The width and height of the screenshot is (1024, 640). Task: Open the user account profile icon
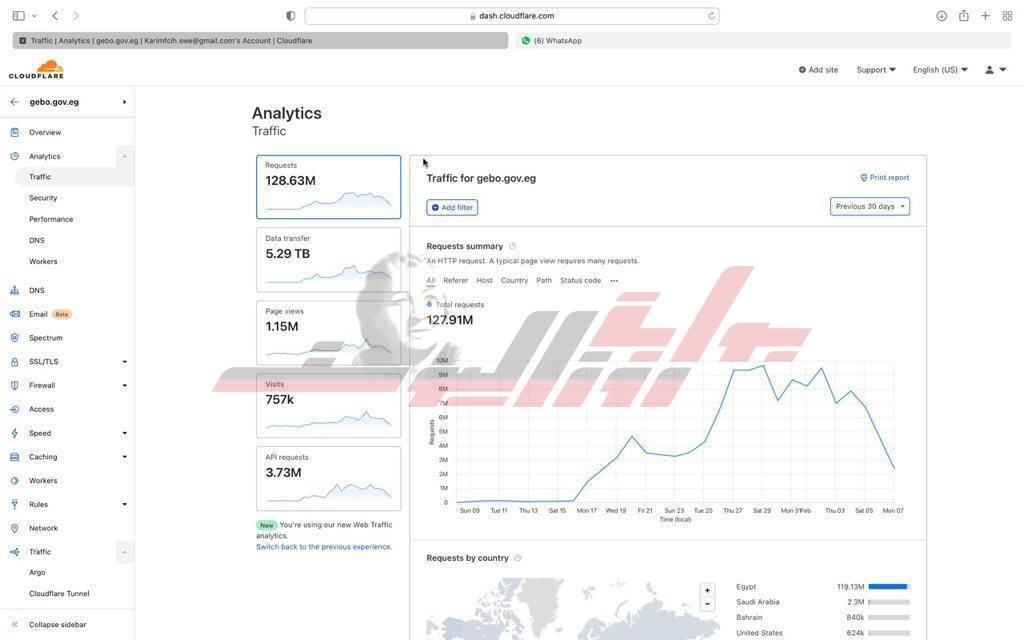(x=989, y=70)
